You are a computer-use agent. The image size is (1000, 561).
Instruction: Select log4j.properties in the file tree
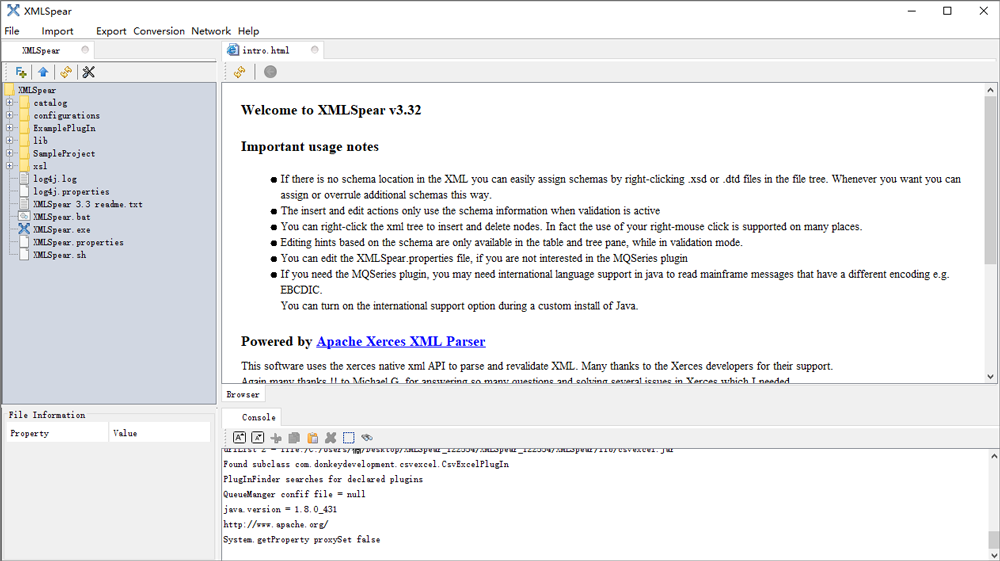click(71, 191)
